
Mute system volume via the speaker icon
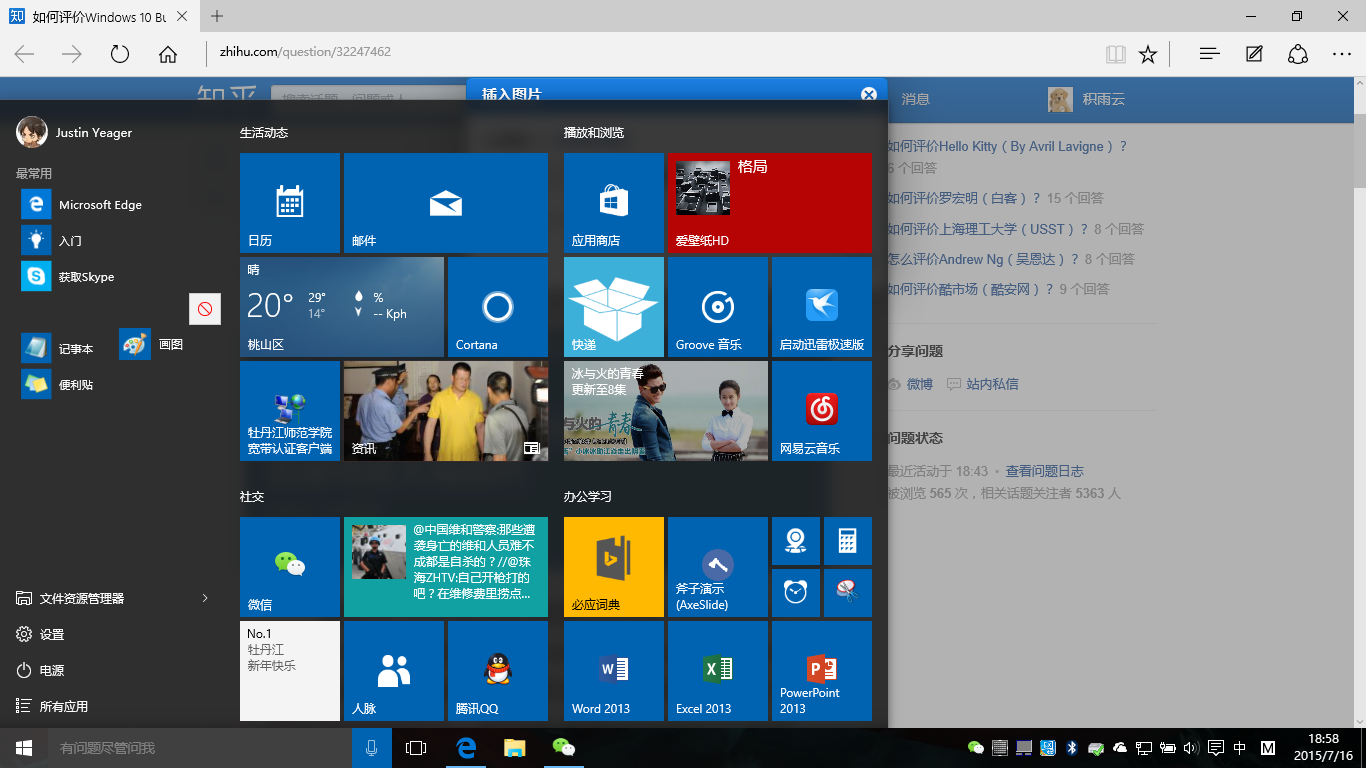[x=1190, y=747]
